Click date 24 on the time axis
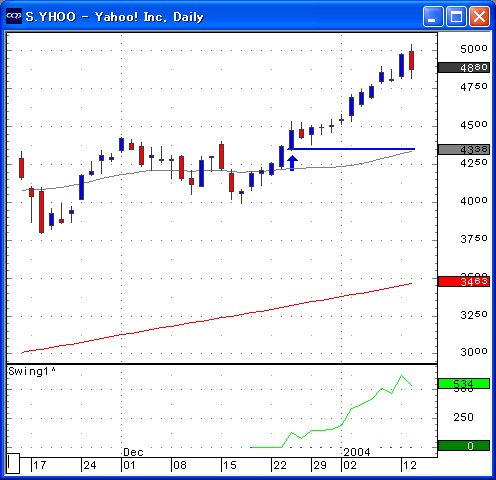The image size is (496, 480). click(90, 465)
